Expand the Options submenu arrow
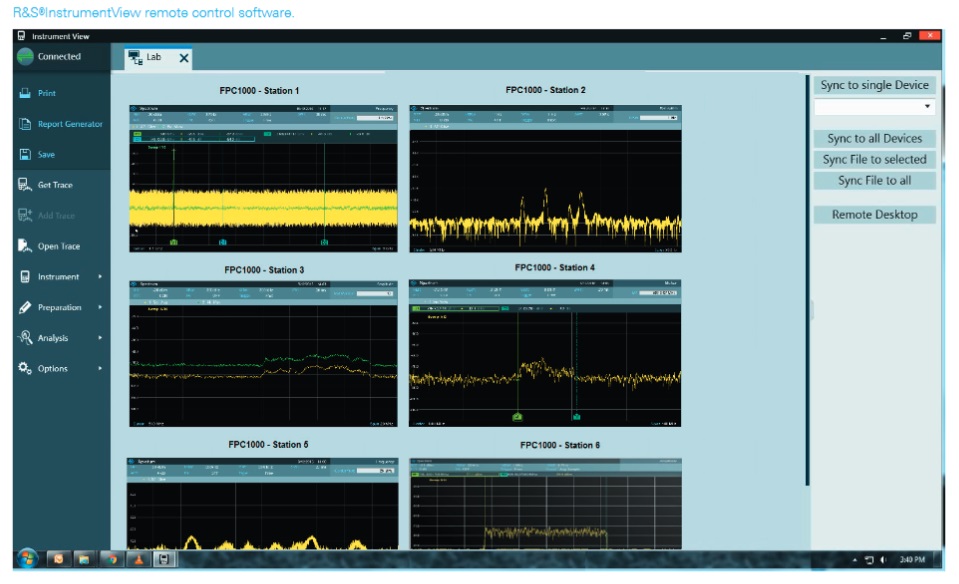 (x=100, y=368)
